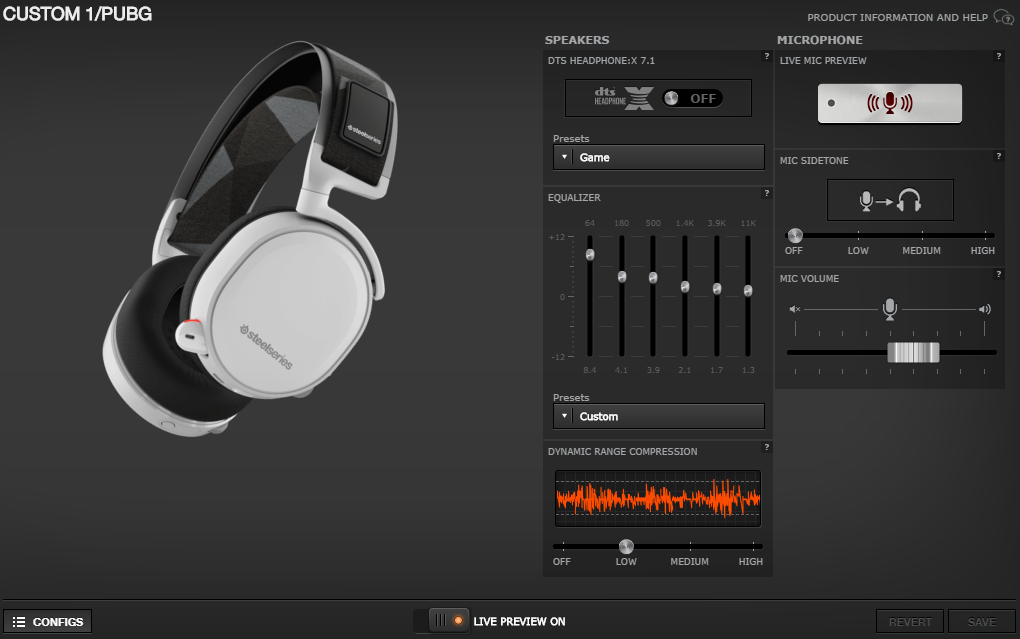This screenshot has height=639, width=1020.
Task: Open the DTS Presets dropdown showing Game
Action: (658, 157)
